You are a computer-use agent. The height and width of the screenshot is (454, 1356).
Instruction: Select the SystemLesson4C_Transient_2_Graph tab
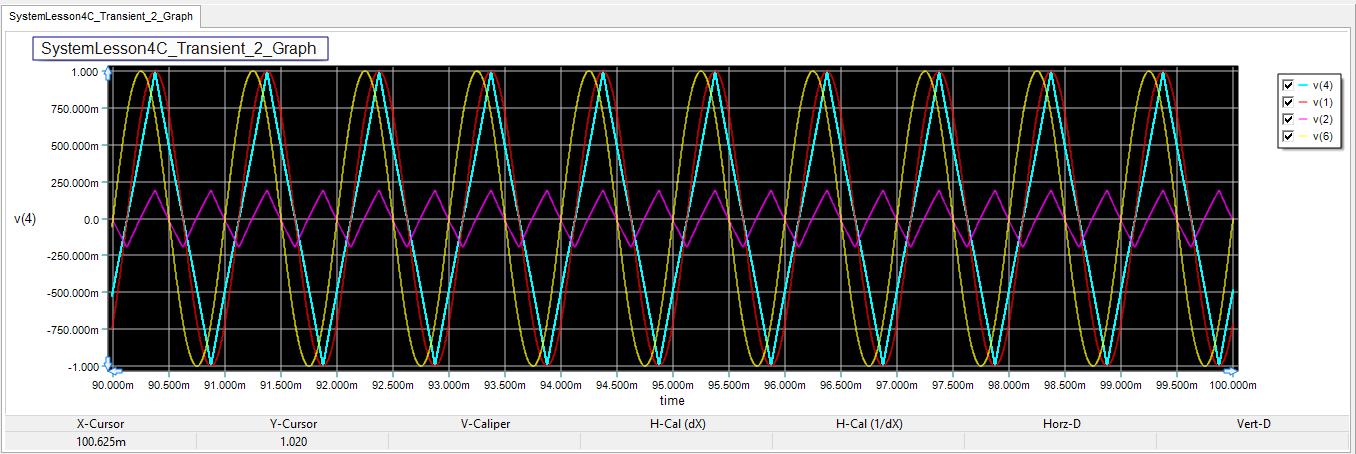(x=101, y=16)
